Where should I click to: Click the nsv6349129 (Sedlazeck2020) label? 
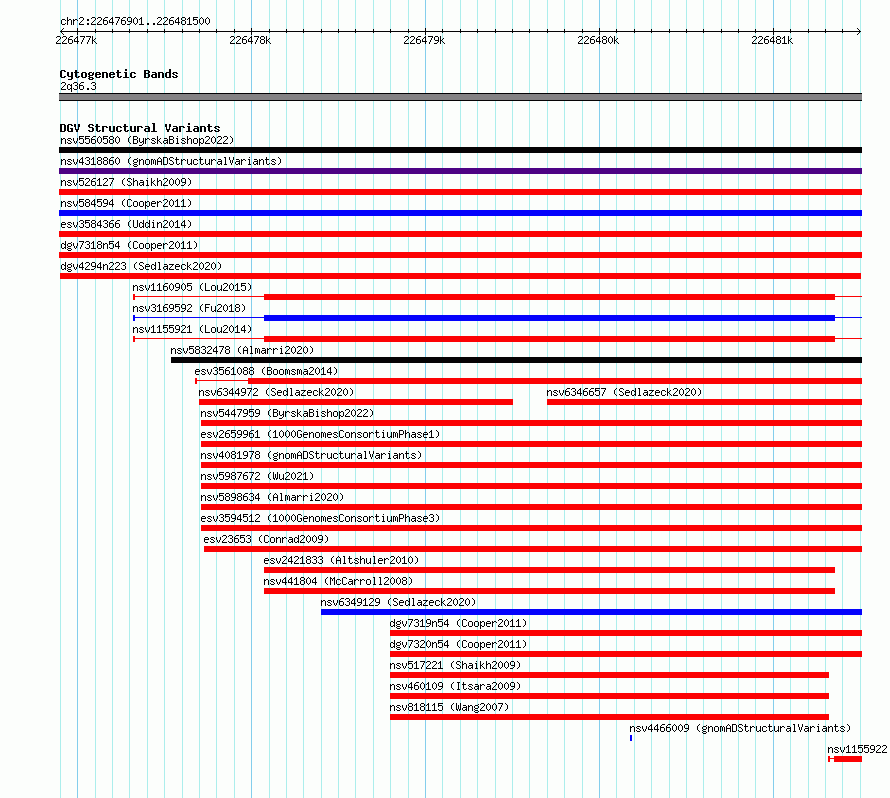tap(398, 602)
